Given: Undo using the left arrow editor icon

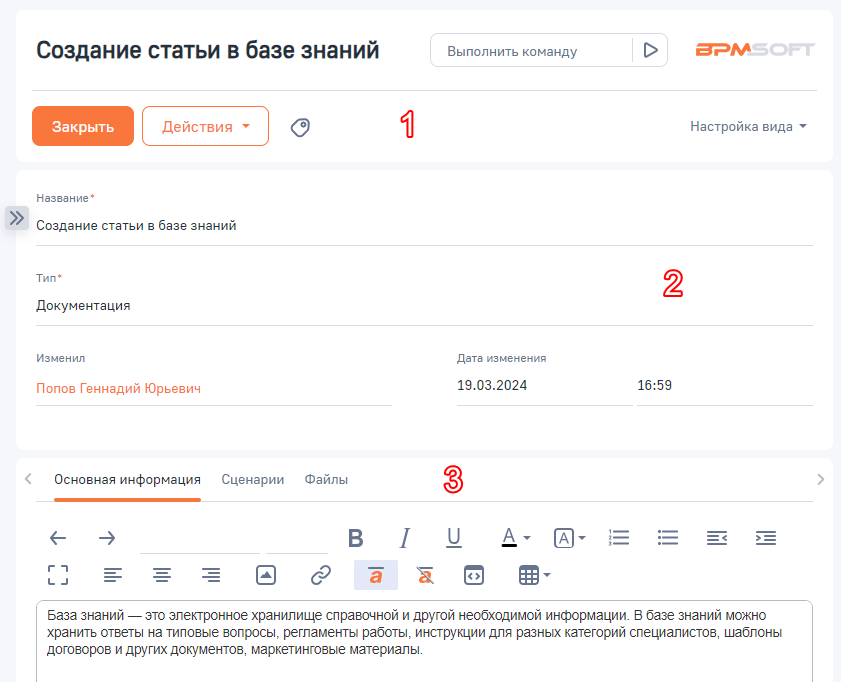Looking at the screenshot, I should 58,538.
